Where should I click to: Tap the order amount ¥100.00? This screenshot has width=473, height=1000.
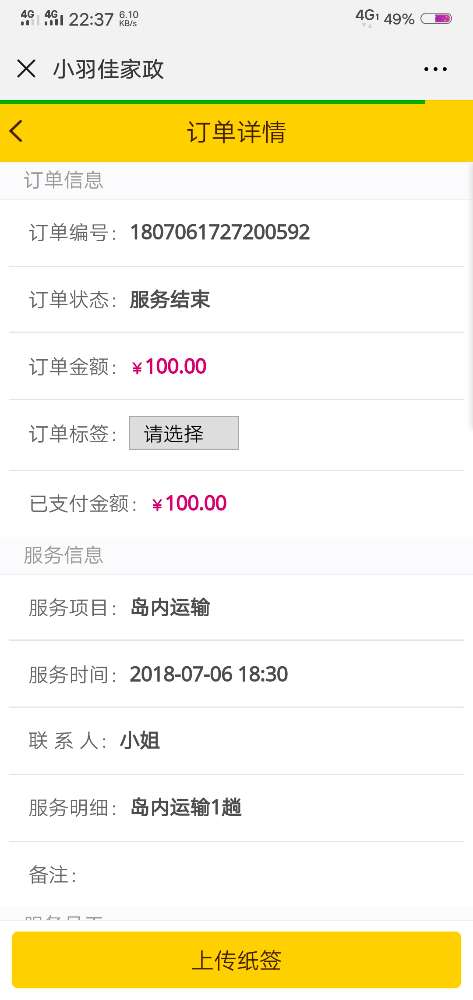(x=169, y=367)
